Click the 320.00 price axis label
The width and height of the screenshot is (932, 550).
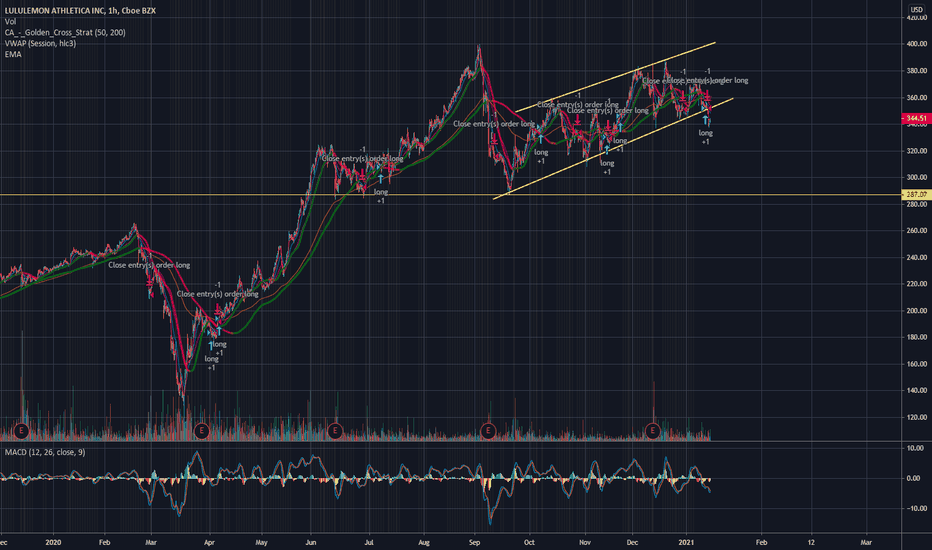(917, 151)
